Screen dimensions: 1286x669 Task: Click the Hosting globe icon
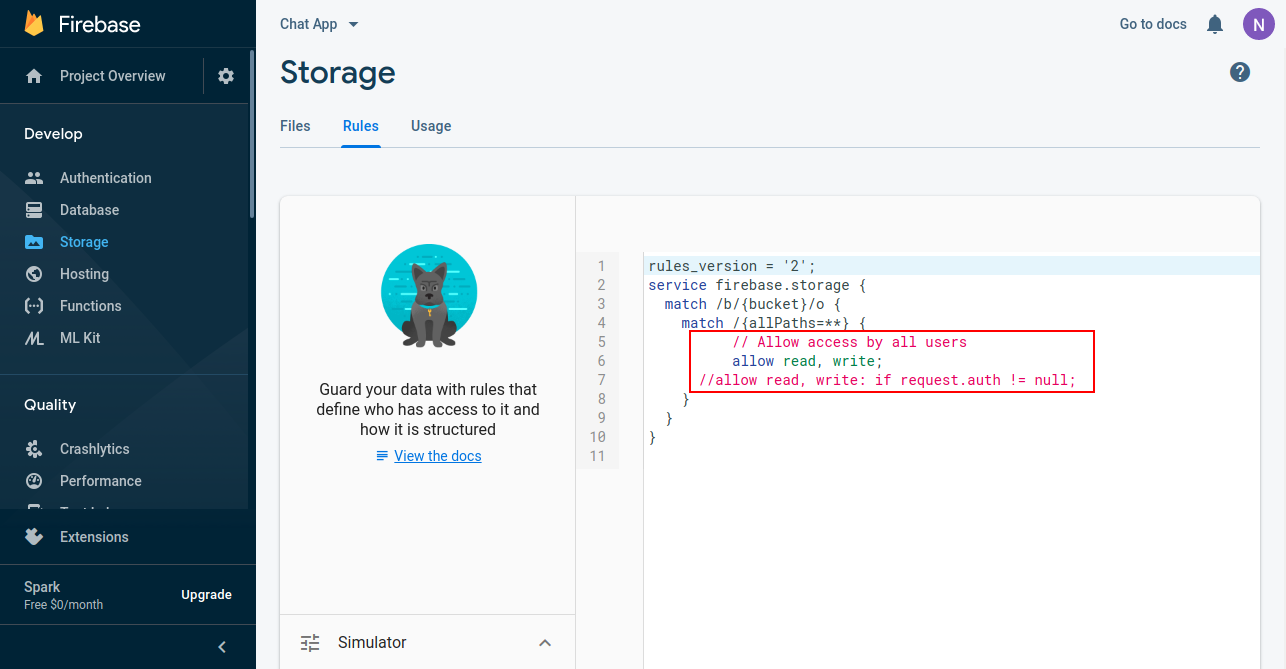(34, 274)
